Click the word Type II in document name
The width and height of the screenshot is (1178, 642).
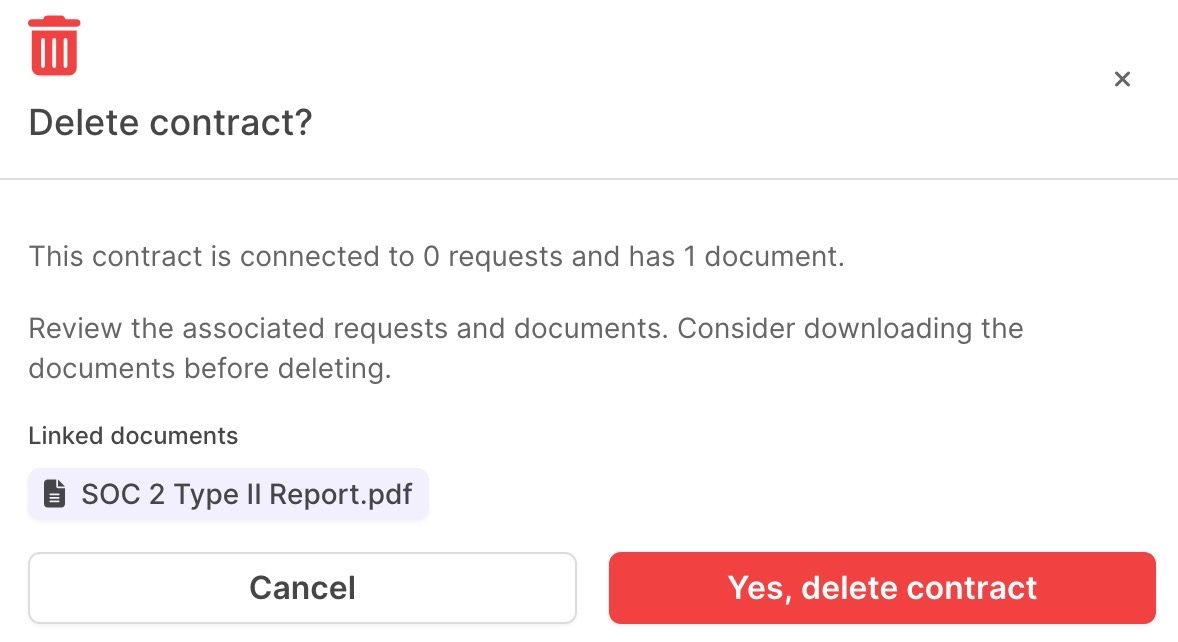tap(217, 494)
